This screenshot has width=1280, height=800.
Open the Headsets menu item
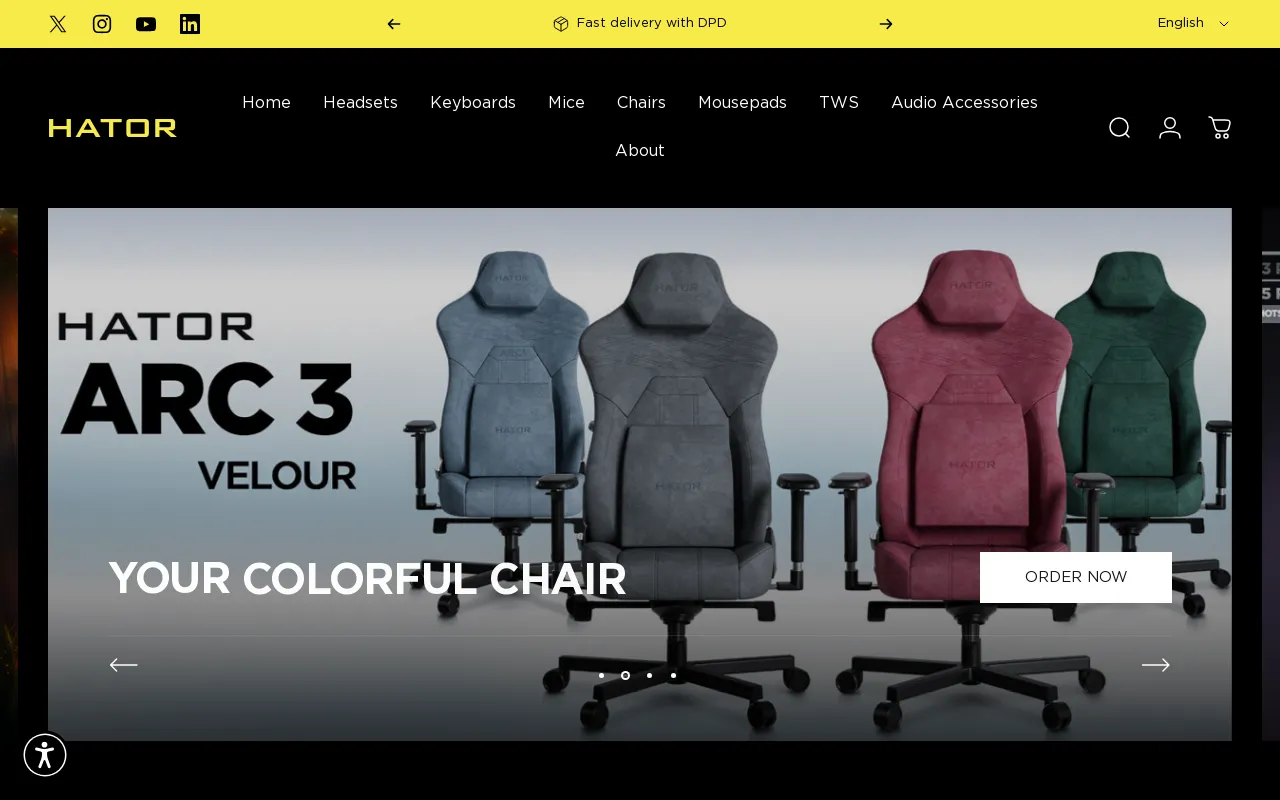point(360,103)
